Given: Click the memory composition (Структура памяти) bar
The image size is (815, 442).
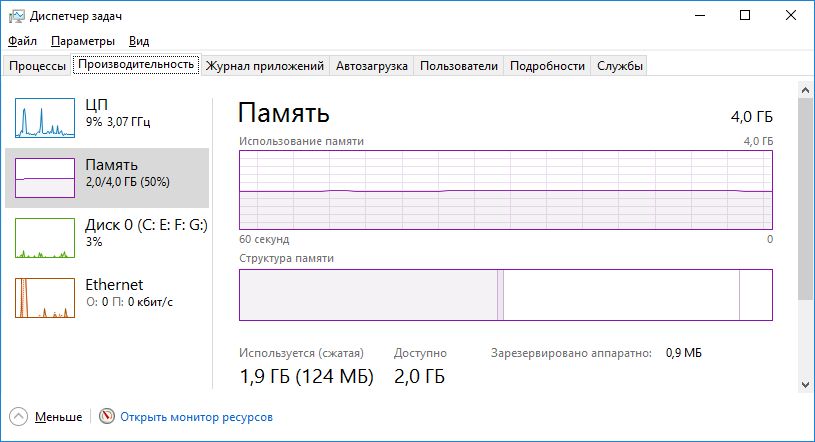Looking at the screenshot, I should [x=505, y=295].
